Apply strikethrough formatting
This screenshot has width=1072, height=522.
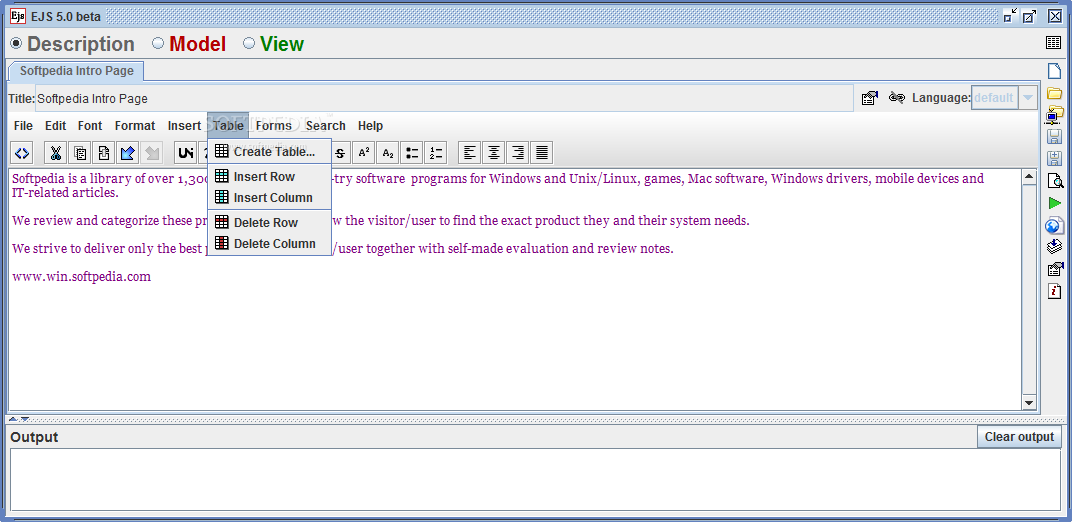pyautogui.click(x=340, y=153)
